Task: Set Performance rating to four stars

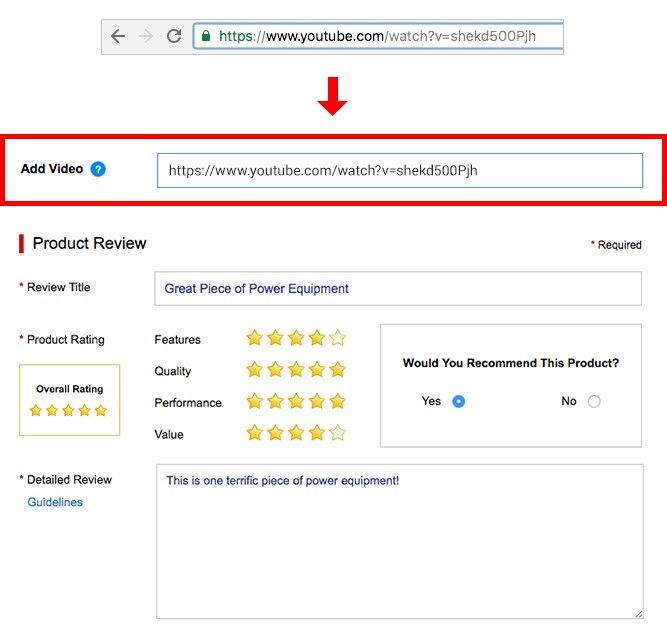Action: point(317,401)
